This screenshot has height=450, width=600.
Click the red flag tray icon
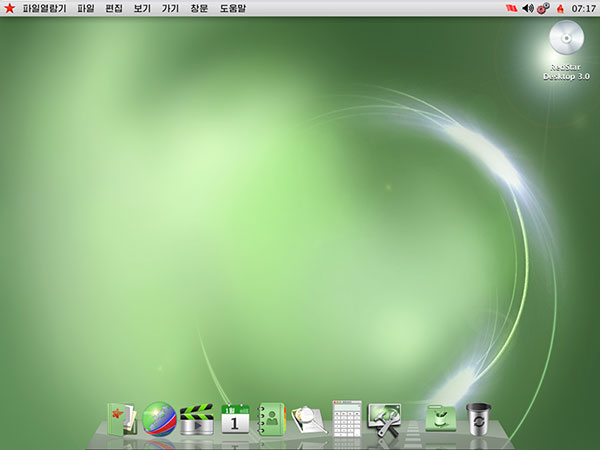pos(513,8)
